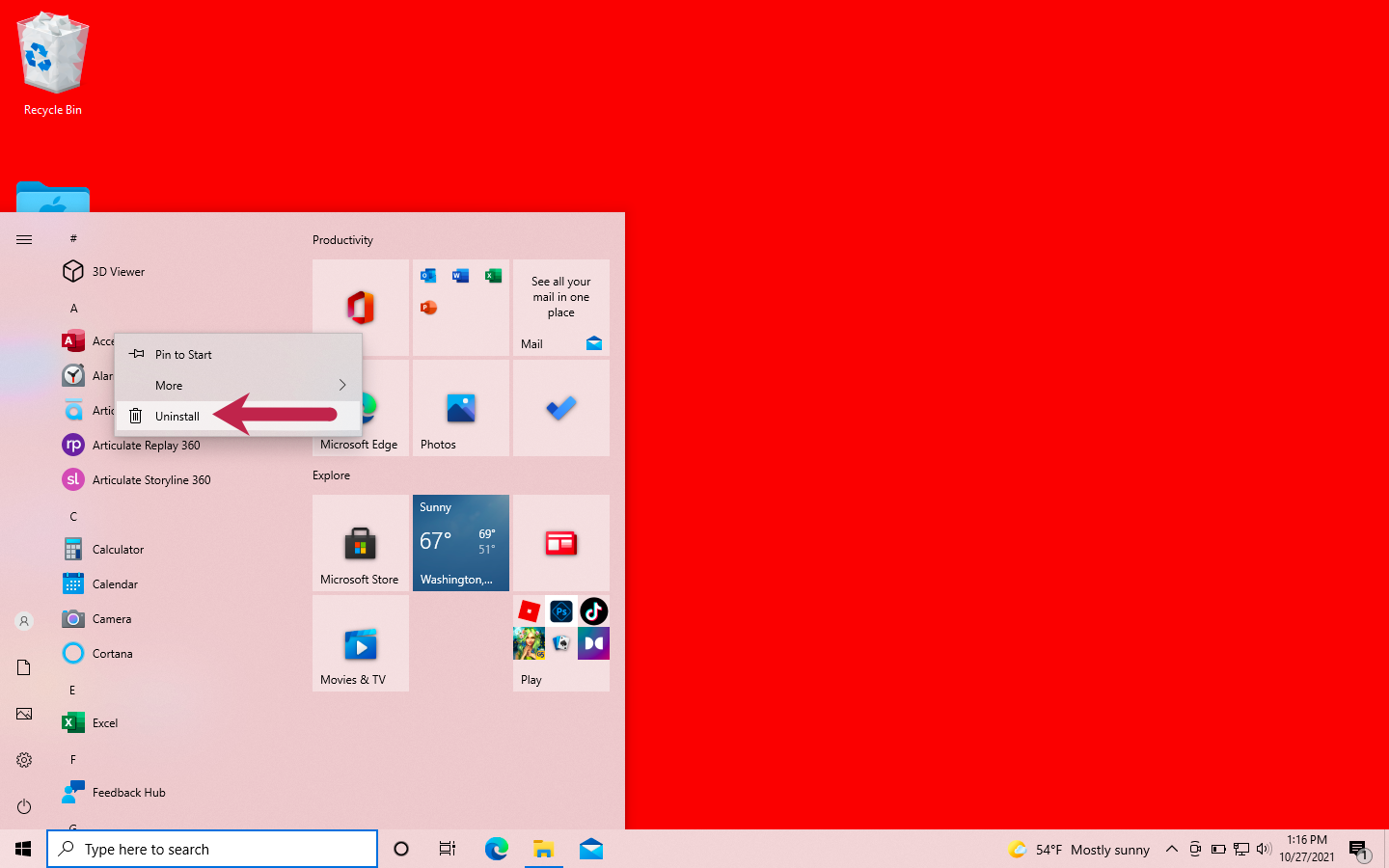Open the red News tile
This screenshot has height=868, width=1389.
[561, 543]
